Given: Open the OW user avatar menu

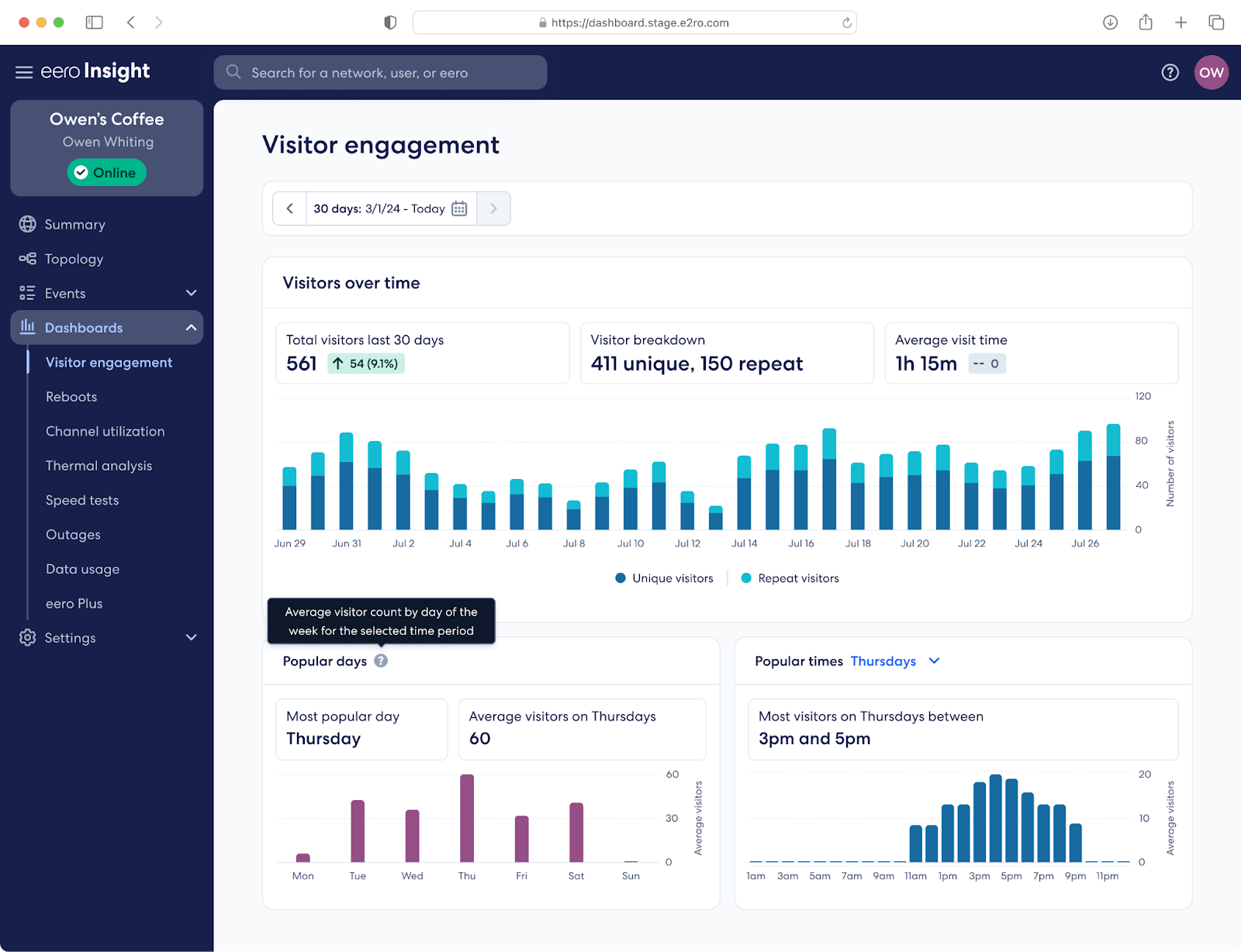Looking at the screenshot, I should [x=1211, y=72].
